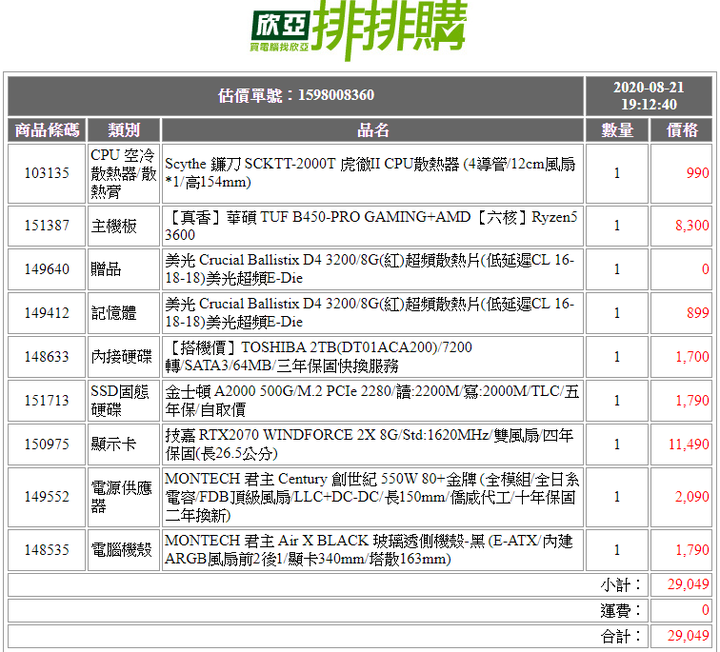The image size is (720, 652).
Task: Click the 運費 label
Action: point(620,611)
